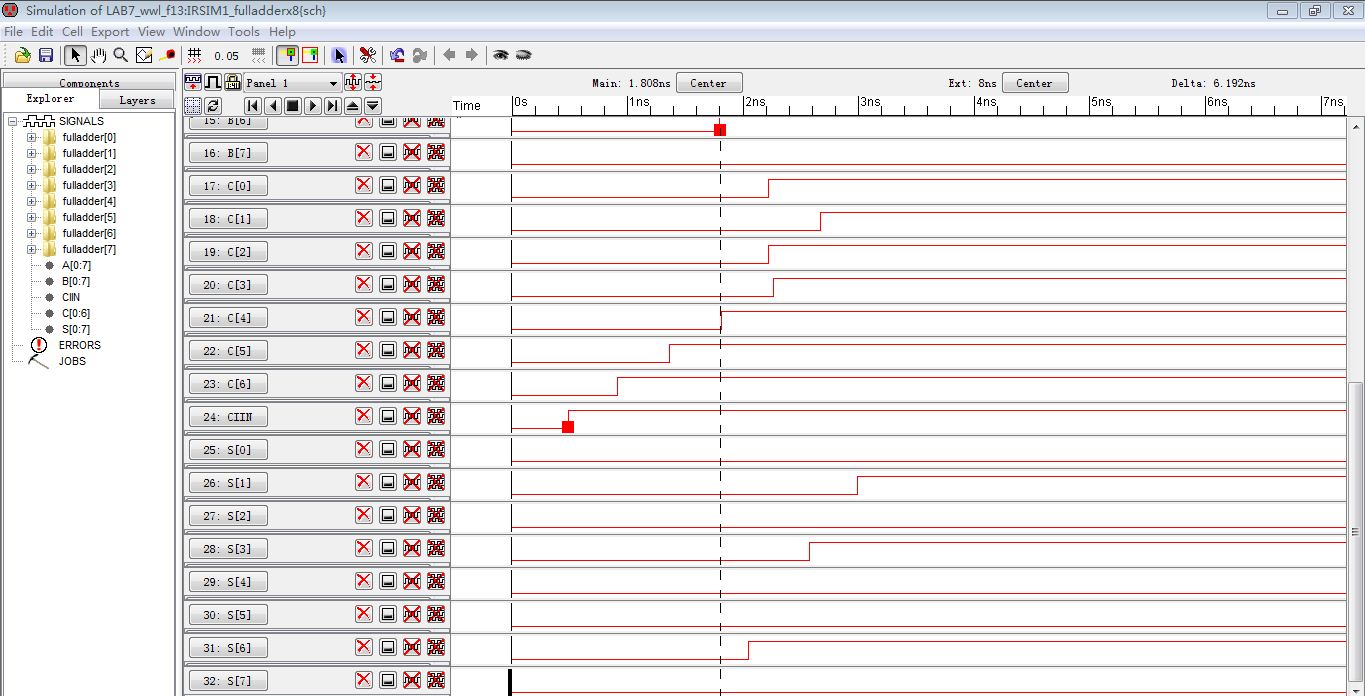The image size is (1365, 696).
Task: Open the Export menu
Action: 110,31
